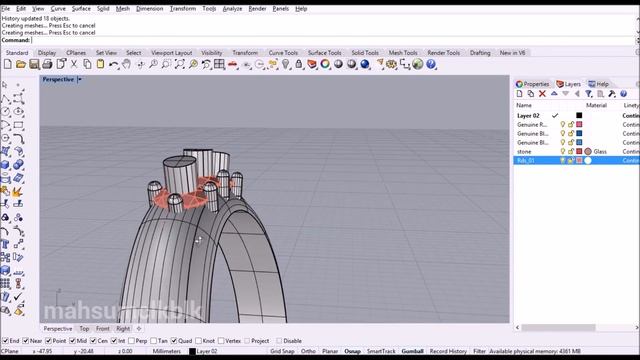The image size is (640, 360).
Task: Toggle Grid Snap in status bar
Action: (282, 351)
